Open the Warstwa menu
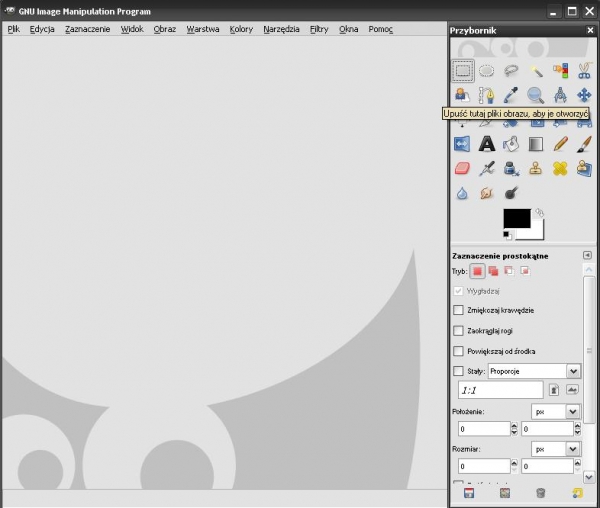The width and height of the screenshot is (600, 508). pyautogui.click(x=202, y=29)
